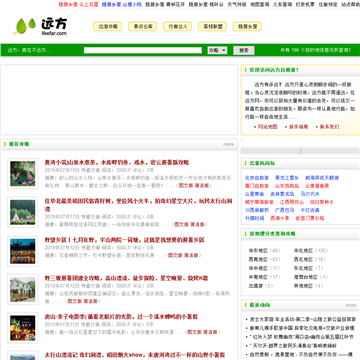
Task: Open the 江西明月山 tag link
Action: pyautogui.click(x=292, y=202)
